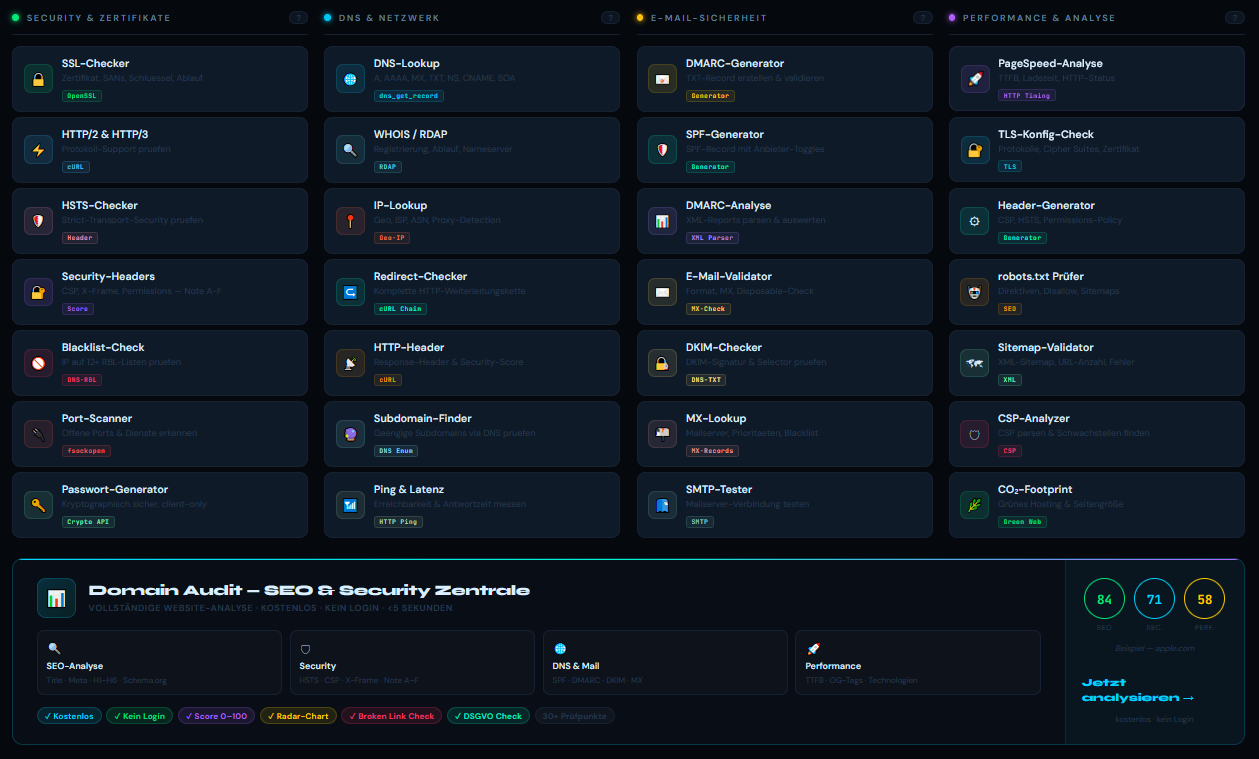The height and width of the screenshot is (759, 1259).
Task: Click the green SEO score circle 84
Action: tap(1104, 600)
